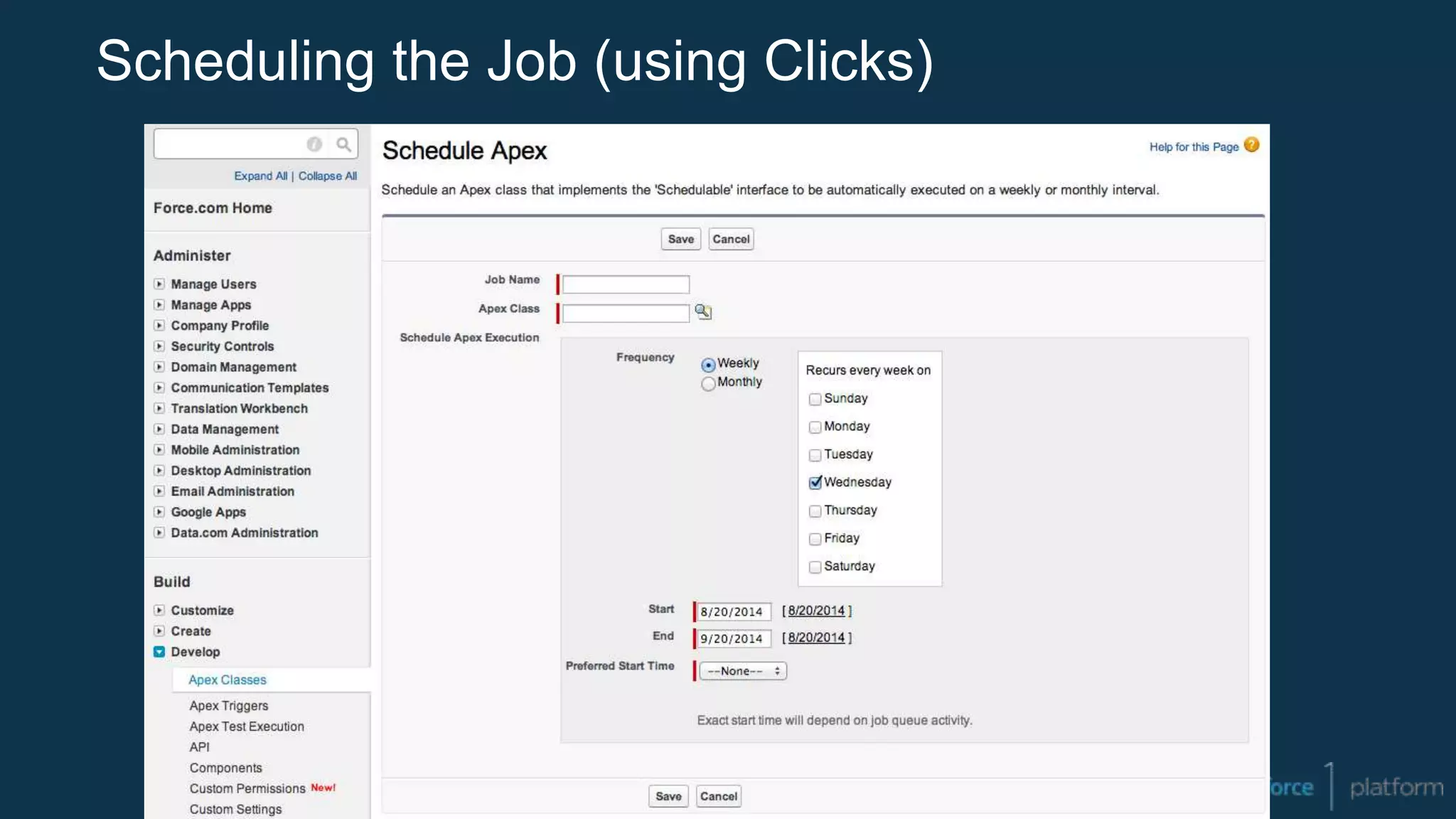Viewport: 1456px width, 819px height.
Task: Click the Job Name input field
Action: tap(626, 284)
